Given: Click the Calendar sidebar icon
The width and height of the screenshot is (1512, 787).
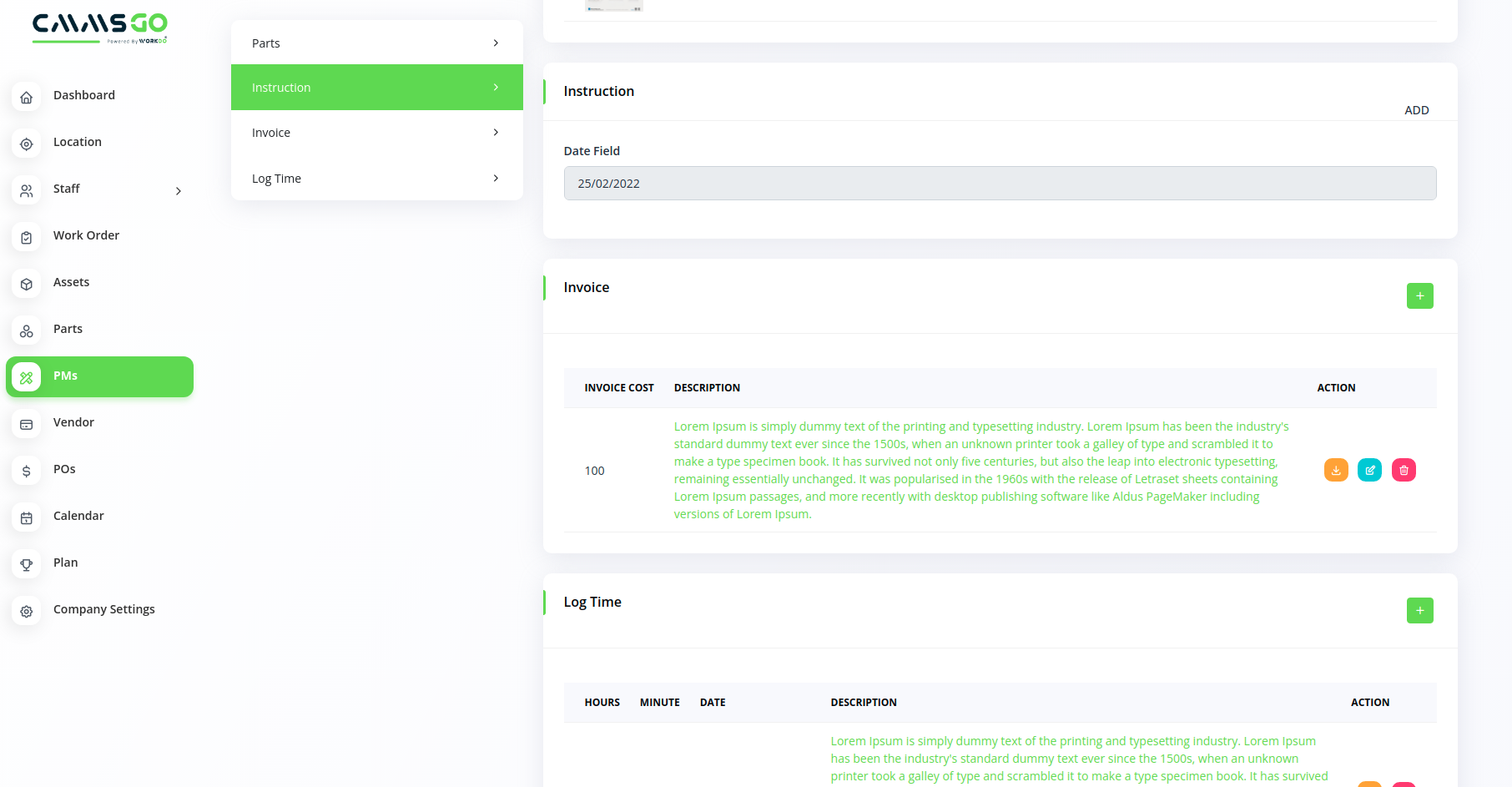Looking at the screenshot, I should [27, 517].
